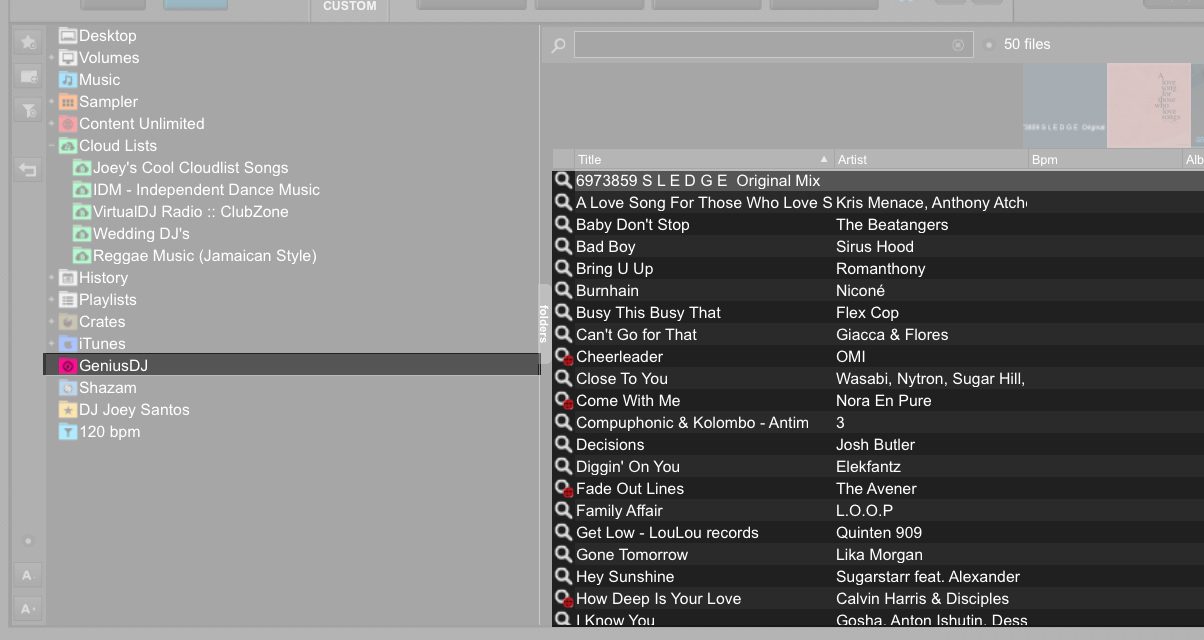Image resolution: width=1204 pixels, height=640 pixels.
Task: Click the vertical folders panel handle
Action: [x=544, y=323]
